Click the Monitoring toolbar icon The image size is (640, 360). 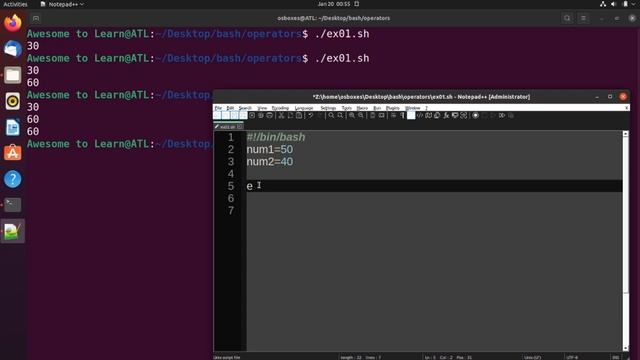coord(464,116)
